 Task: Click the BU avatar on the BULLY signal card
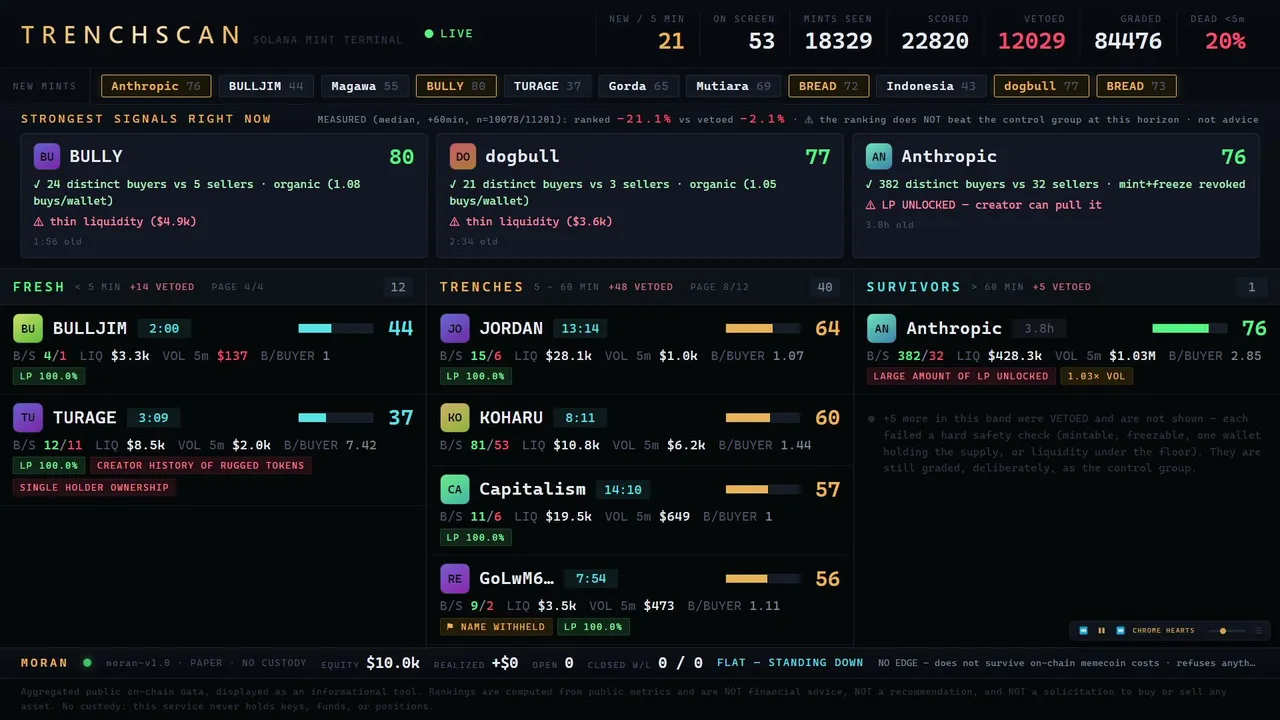pyautogui.click(x=47, y=156)
